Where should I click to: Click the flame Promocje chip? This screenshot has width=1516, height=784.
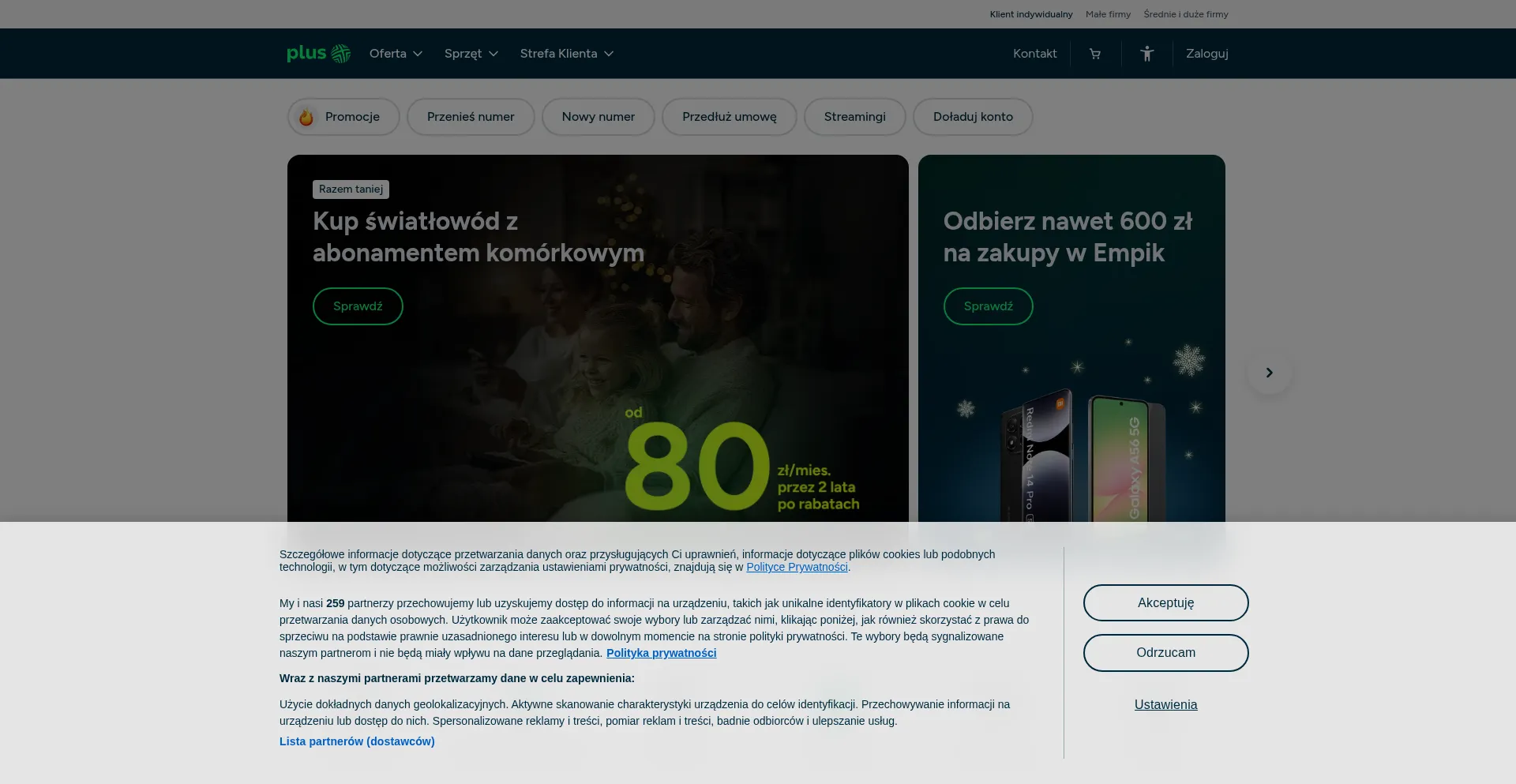[343, 117]
